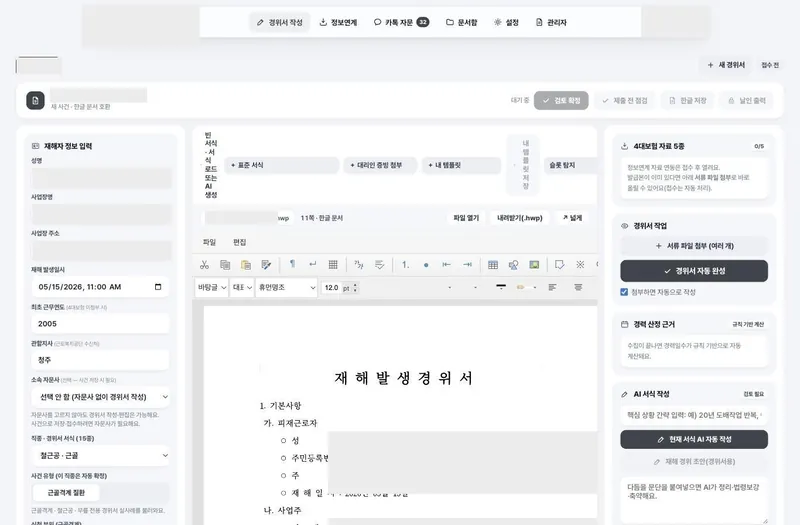The width and height of the screenshot is (800, 525).
Task: Apply numbered list with the 1. icon
Action: pyautogui.click(x=406, y=264)
